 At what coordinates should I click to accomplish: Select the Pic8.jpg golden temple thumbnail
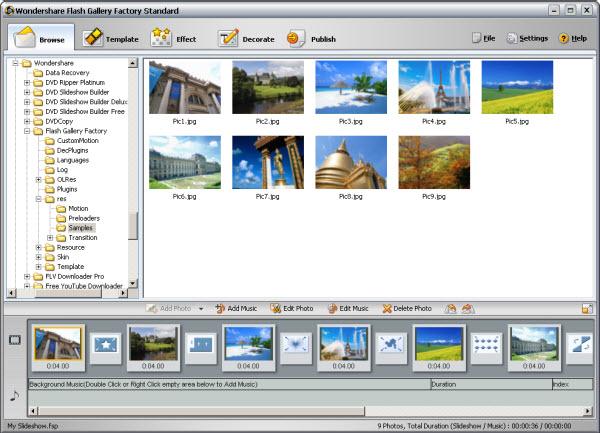(351, 162)
